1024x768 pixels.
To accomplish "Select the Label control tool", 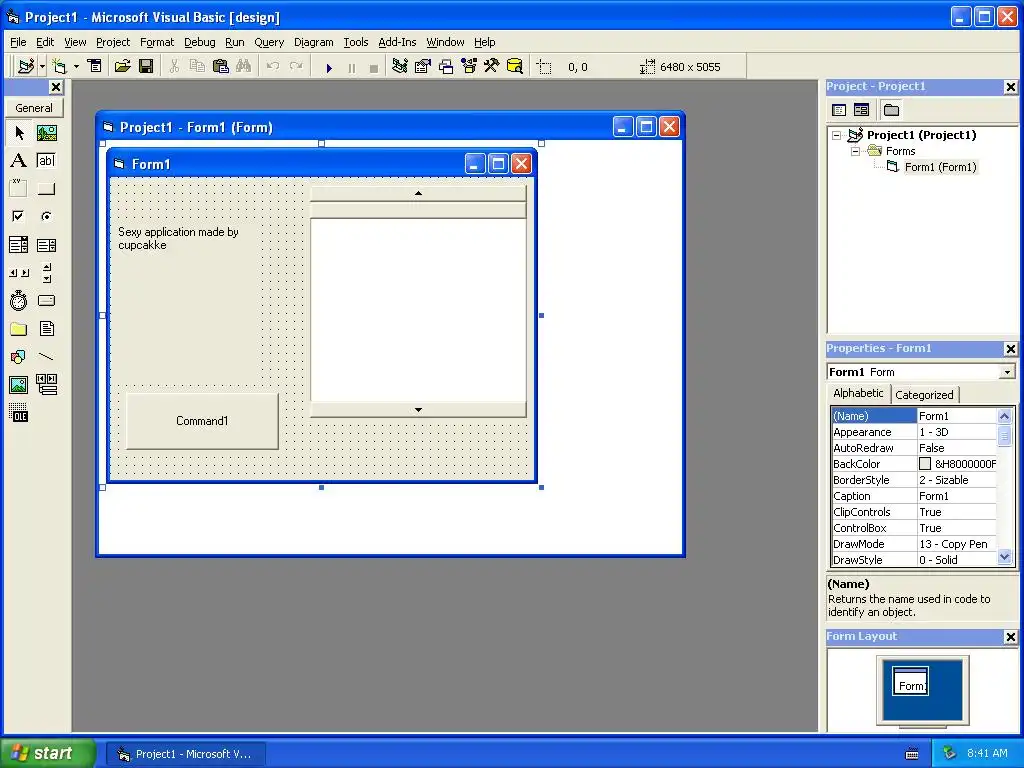I will tap(19, 161).
